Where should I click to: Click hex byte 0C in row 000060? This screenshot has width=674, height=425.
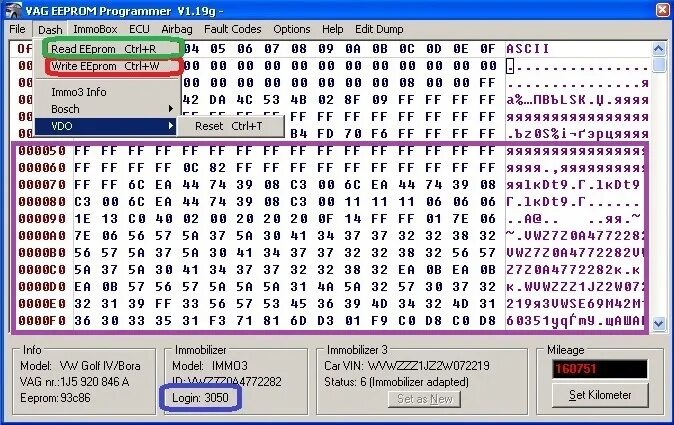[x=190, y=168]
